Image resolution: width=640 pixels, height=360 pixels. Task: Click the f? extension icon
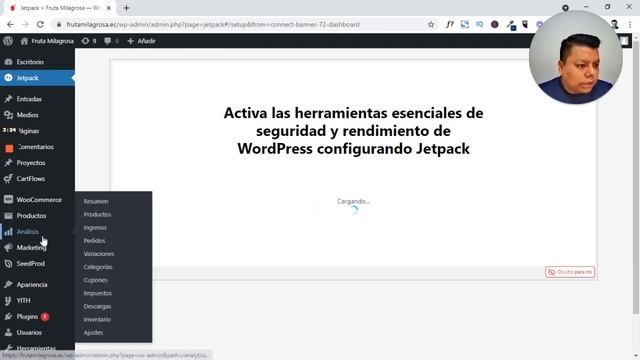pyautogui.click(x=449, y=24)
